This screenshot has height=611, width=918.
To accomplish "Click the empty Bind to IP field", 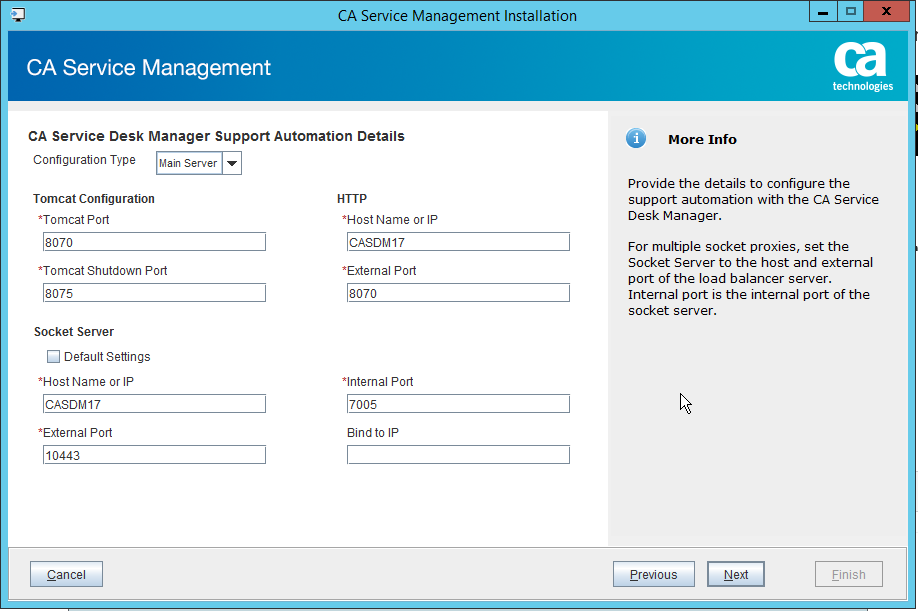I will (458, 454).
